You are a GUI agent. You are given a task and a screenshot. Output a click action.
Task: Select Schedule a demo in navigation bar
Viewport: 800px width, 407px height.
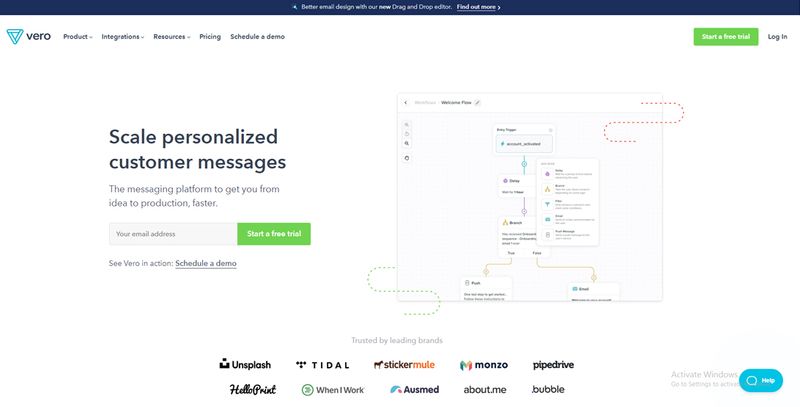(x=258, y=37)
